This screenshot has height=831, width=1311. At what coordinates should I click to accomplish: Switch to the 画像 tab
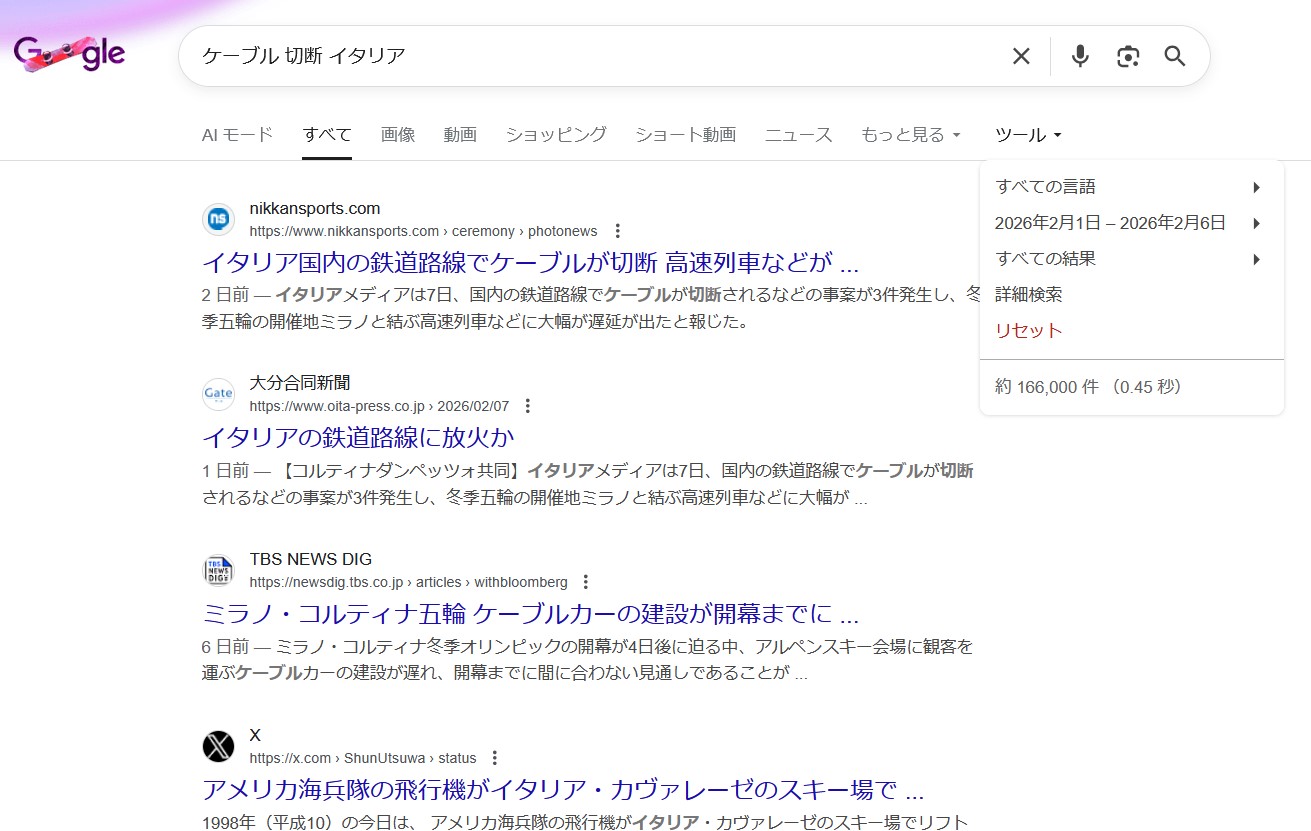pyautogui.click(x=398, y=135)
